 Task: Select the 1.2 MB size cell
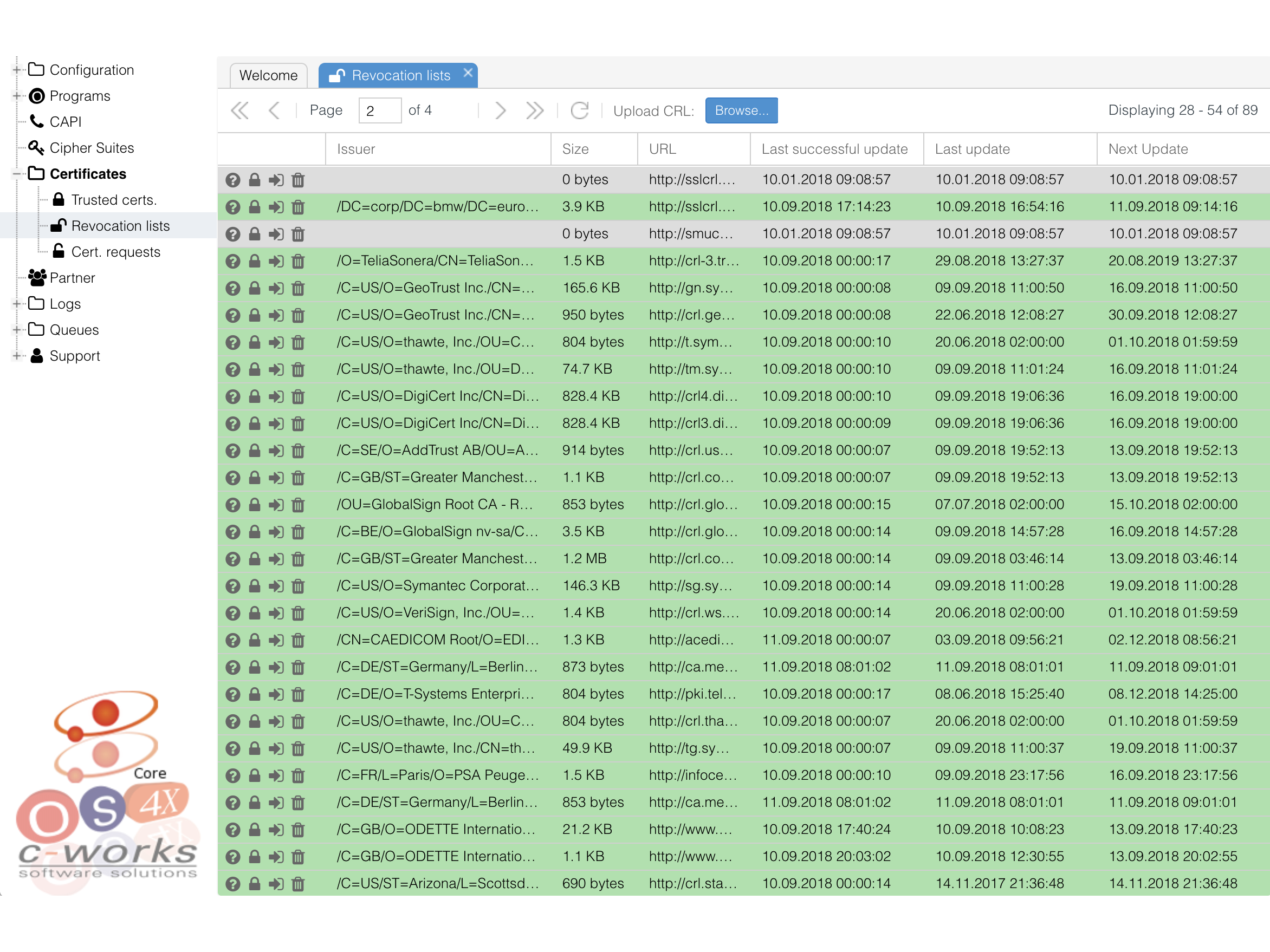[594, 559]
